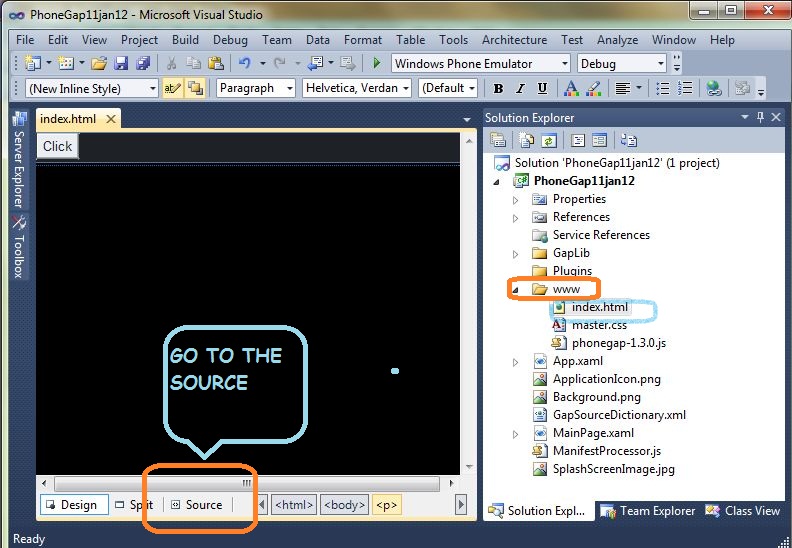Screen dimensions: 792x548
Task: Open the font foreground color picker
Action: [571, 88]
